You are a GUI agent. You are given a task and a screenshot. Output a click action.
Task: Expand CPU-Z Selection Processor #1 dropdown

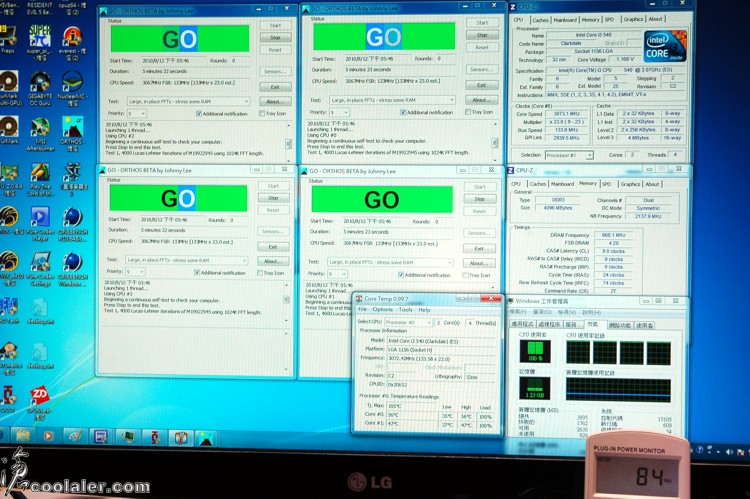coord(569,155)
